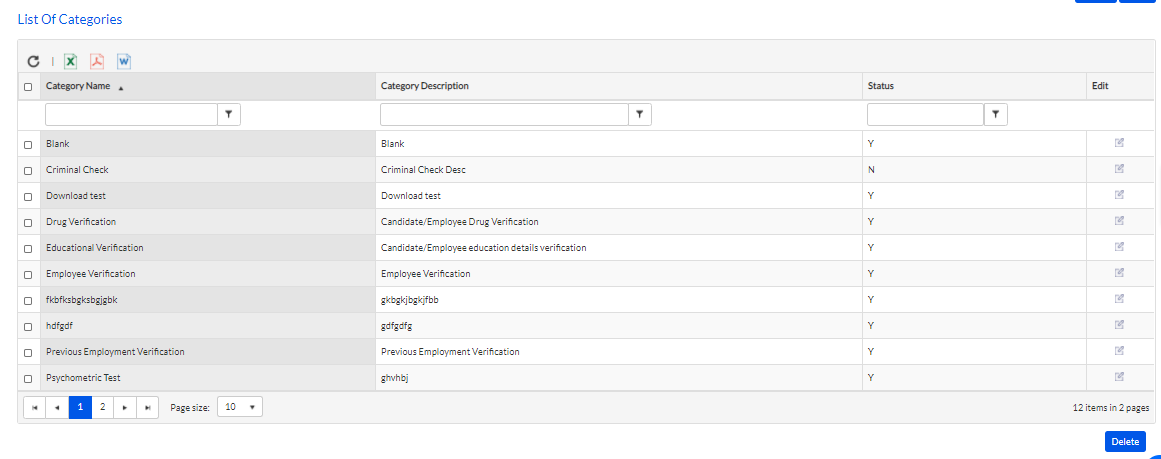Tick the Blank category checkbox

[28, 144]
